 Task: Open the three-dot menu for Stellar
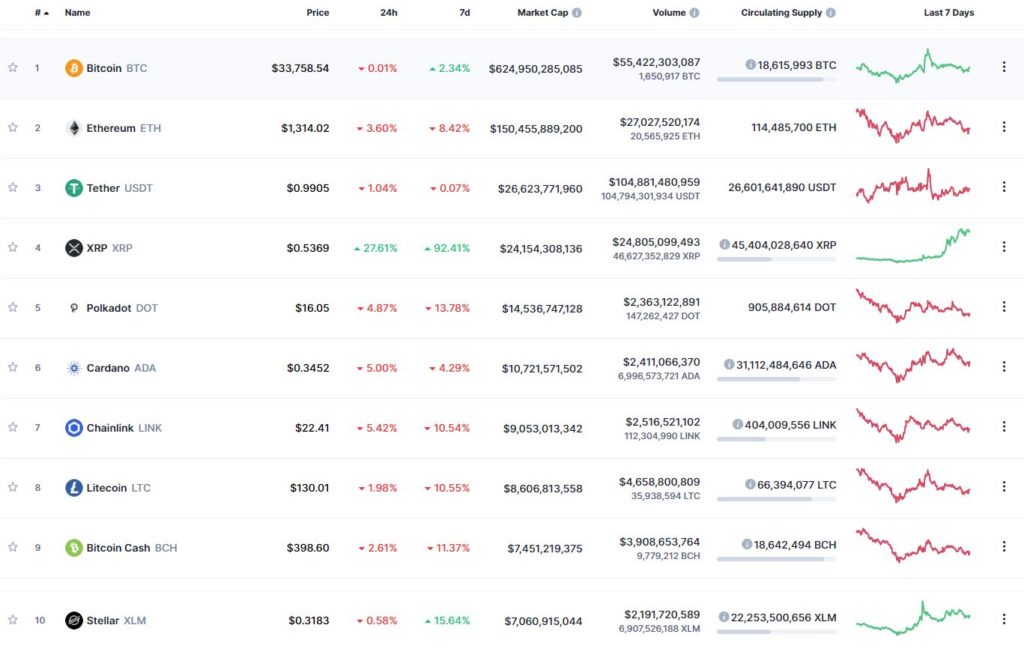[1004, 619]
